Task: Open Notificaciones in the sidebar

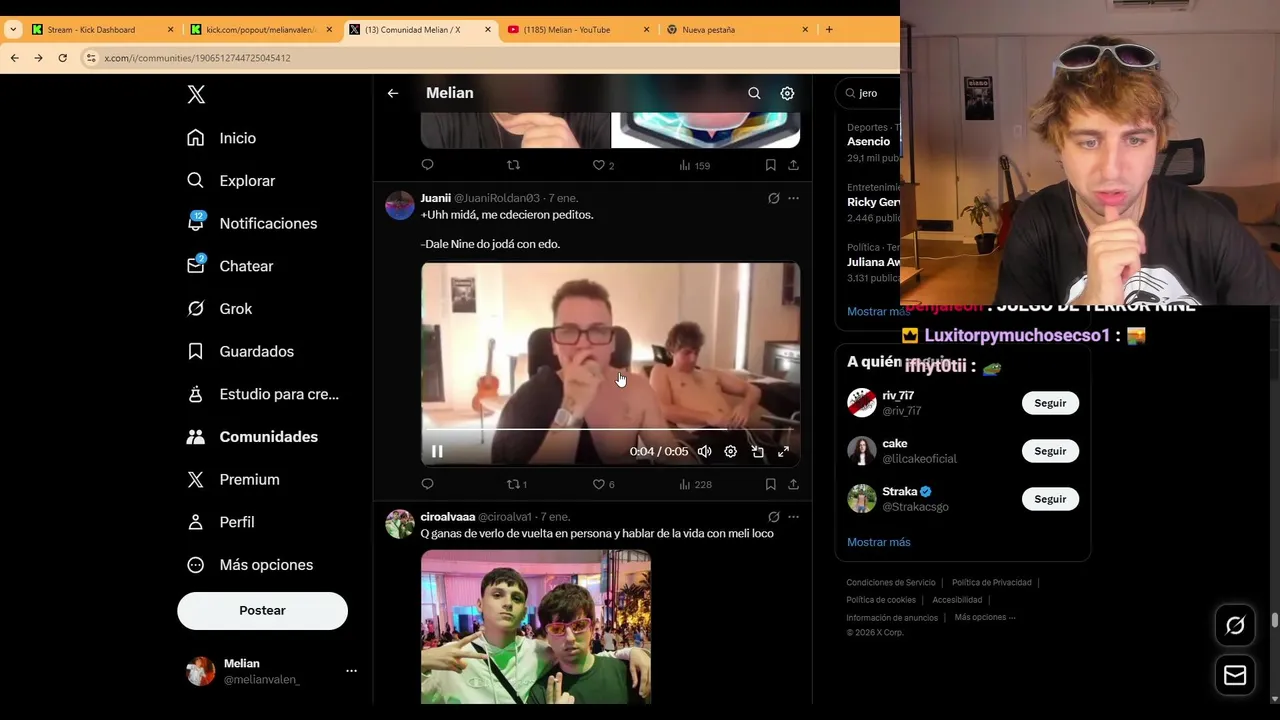Action: (252, 223)
